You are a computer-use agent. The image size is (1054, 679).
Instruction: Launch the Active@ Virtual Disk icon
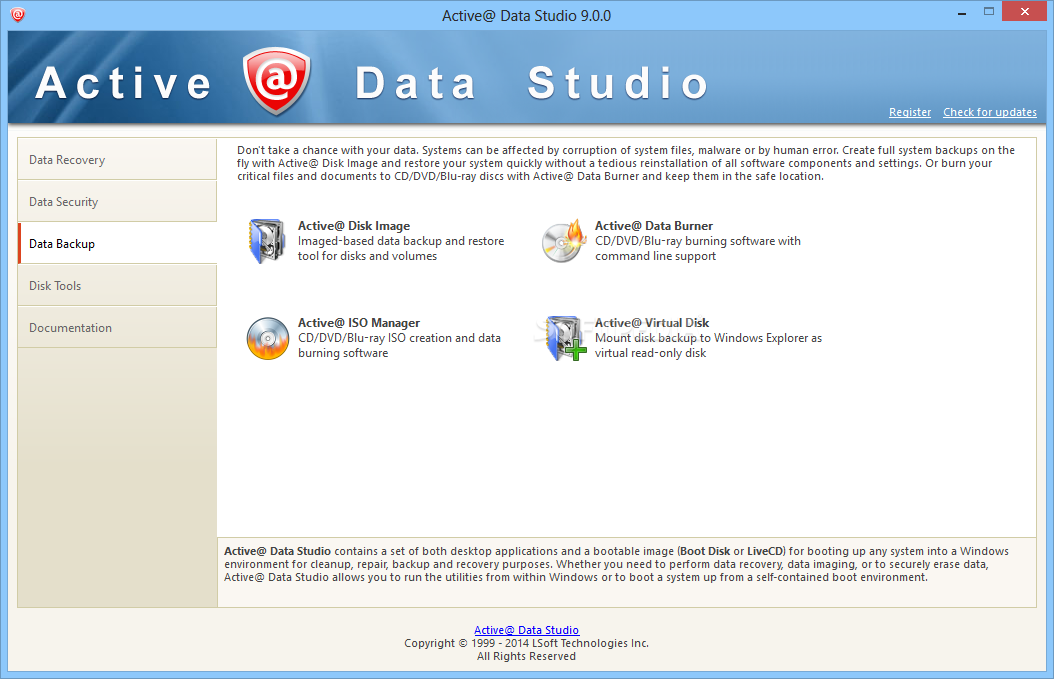click(x=565, y=338)
